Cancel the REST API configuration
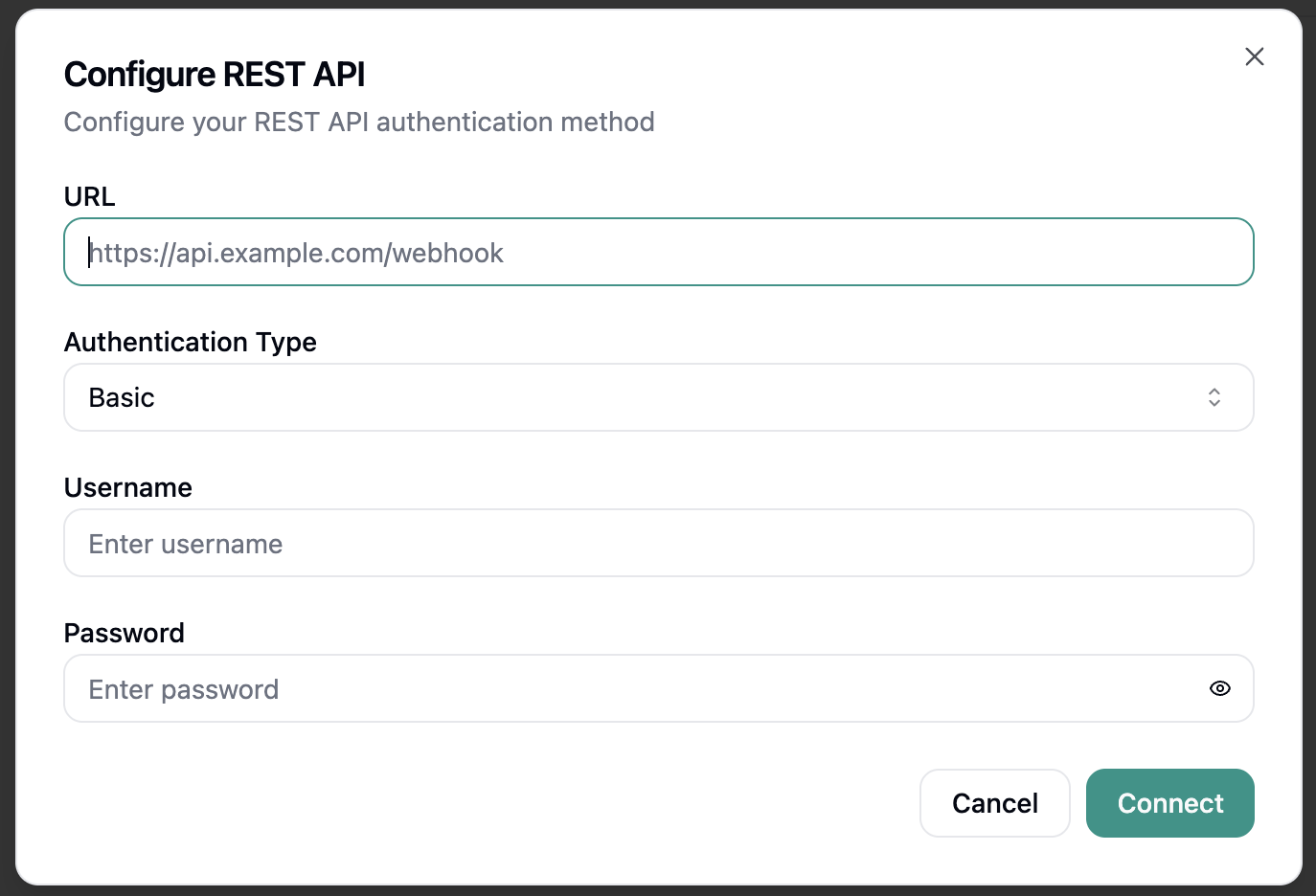 [x=994, y=803]
